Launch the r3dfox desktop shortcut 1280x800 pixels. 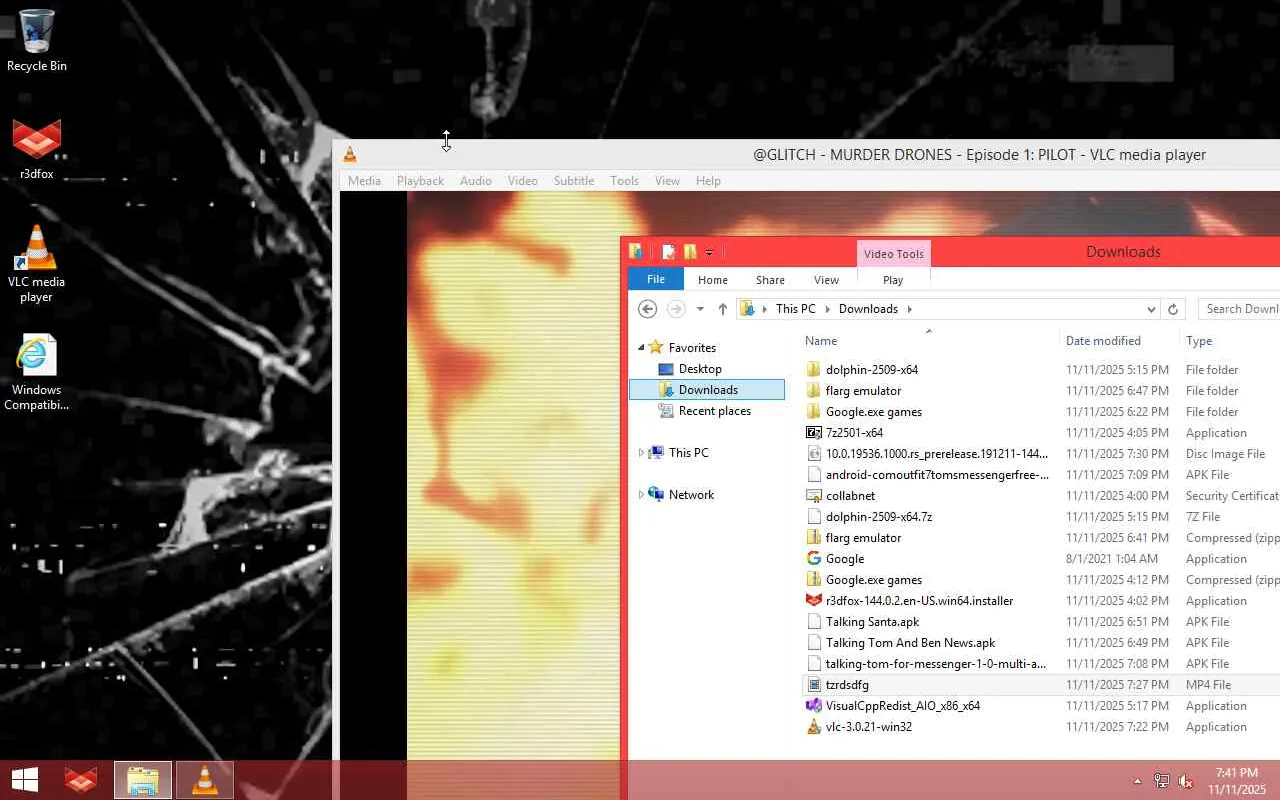(x=37, y=149)
